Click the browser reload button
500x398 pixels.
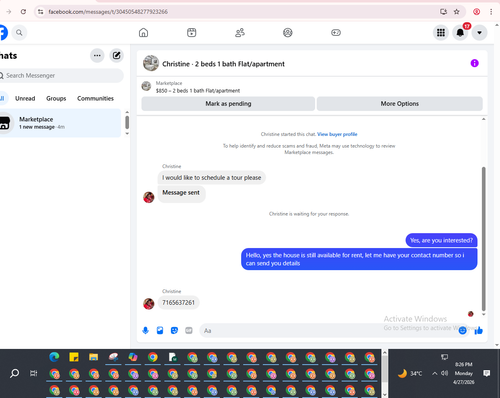tap(23, 12)
